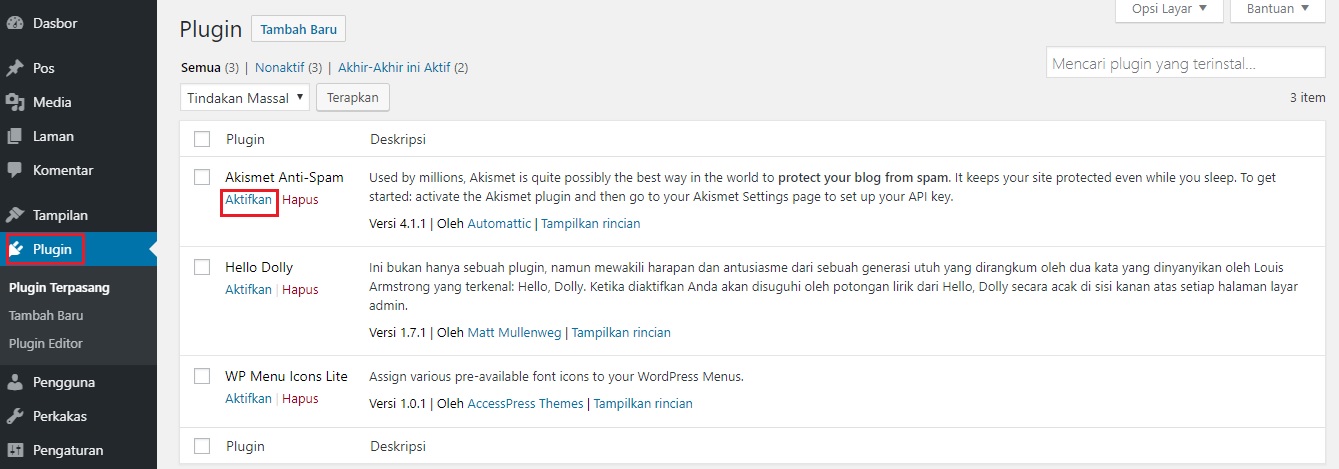Select Tambah Baru in Plugin submenu
Viewport: 1339px width, 469px height.
pyautogui.click(x=46, y=315)
